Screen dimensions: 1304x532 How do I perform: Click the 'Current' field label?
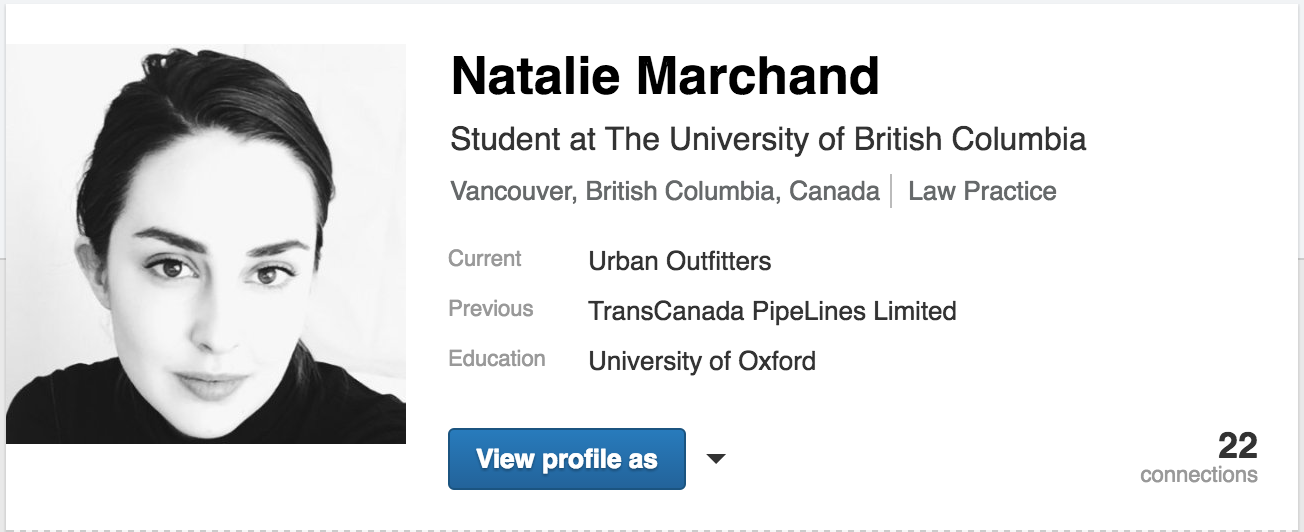(485, 259)
